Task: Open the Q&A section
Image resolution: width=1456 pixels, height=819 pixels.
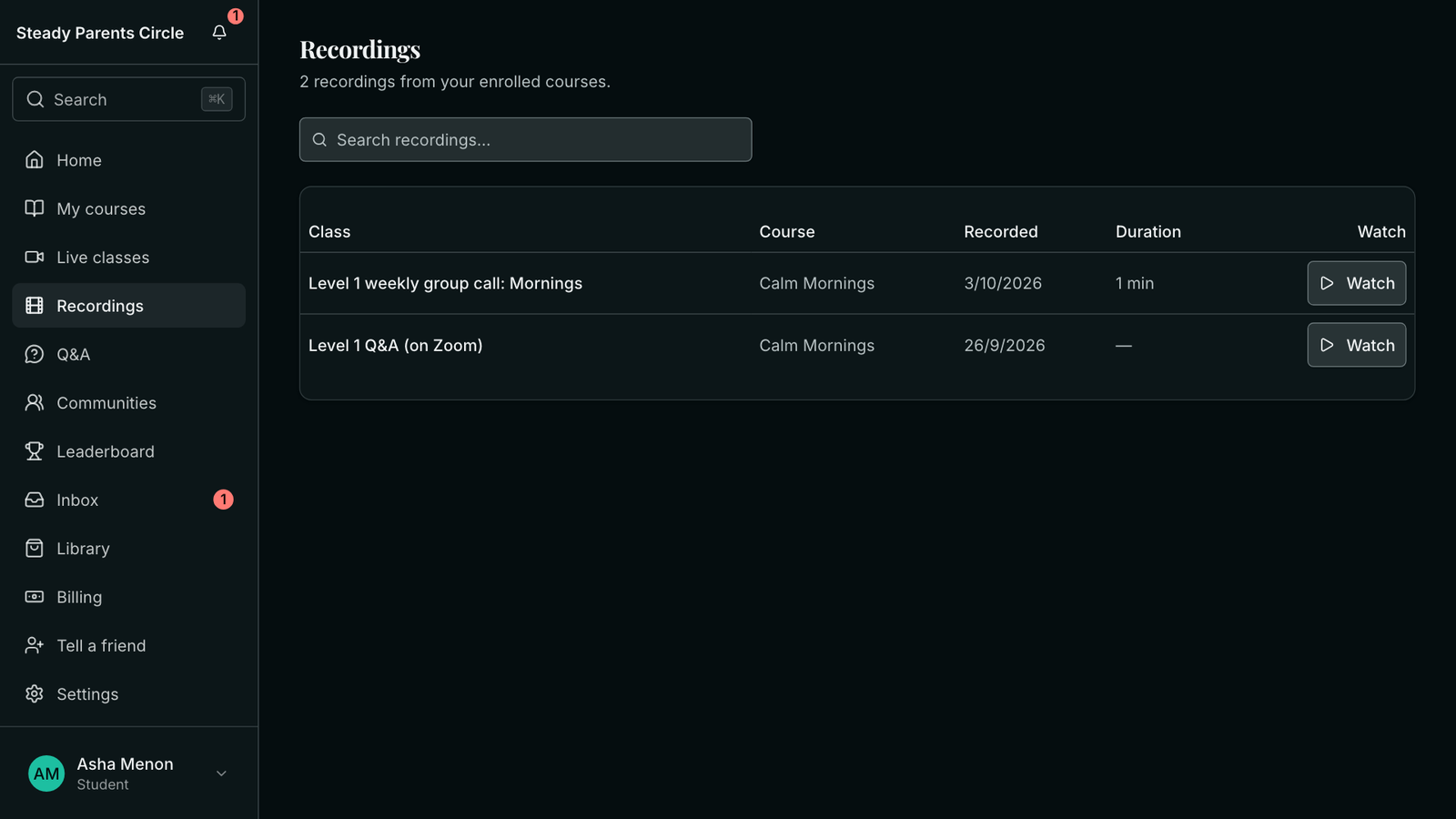Action: [129, 354]
